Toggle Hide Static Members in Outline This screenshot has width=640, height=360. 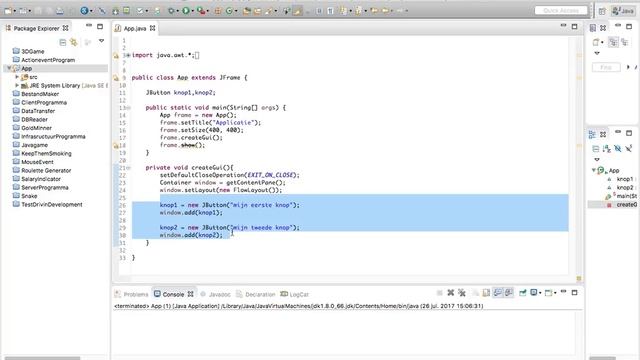pos(629,149)
